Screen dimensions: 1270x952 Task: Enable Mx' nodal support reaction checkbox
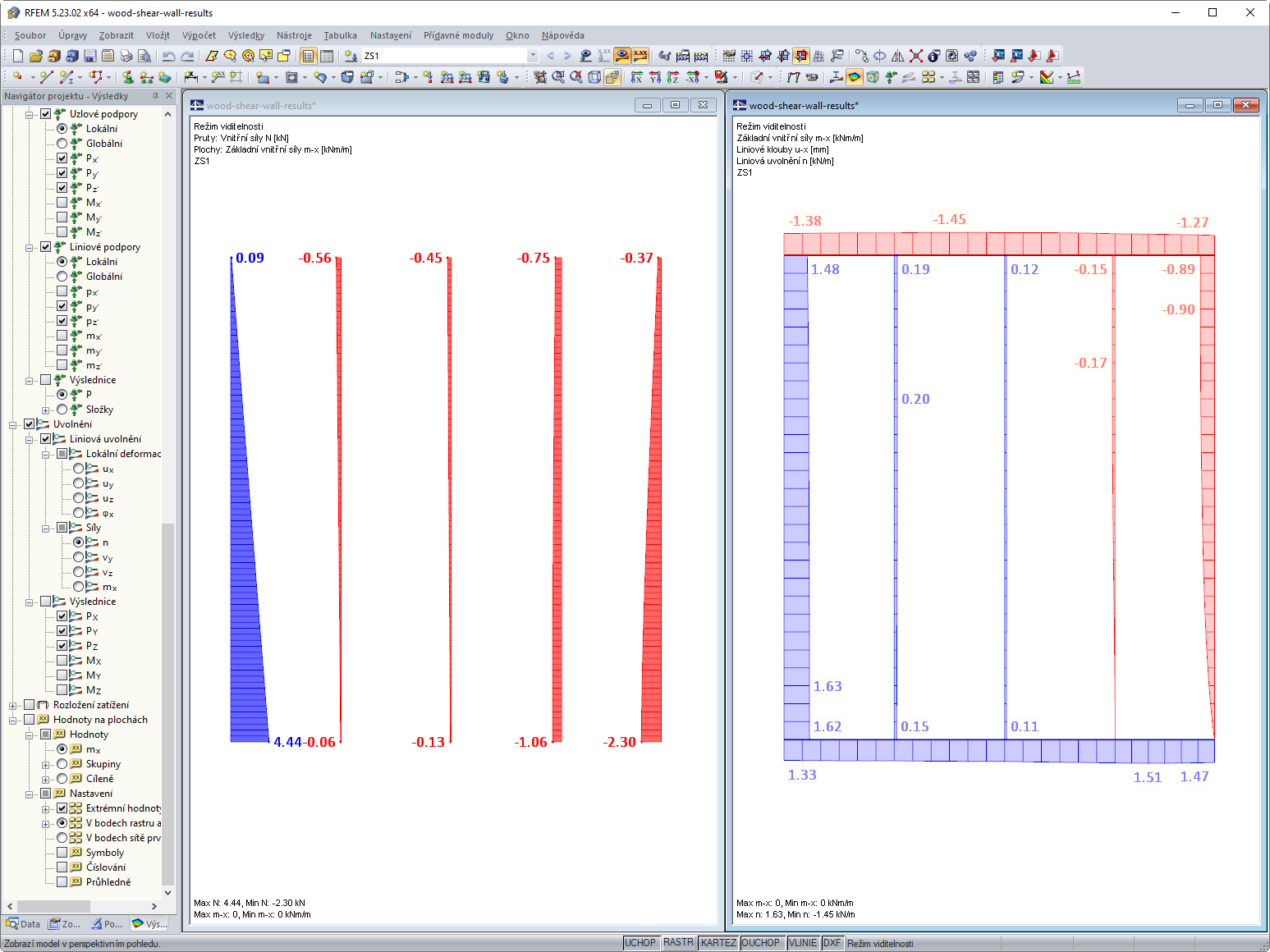(x=62, y=203)
